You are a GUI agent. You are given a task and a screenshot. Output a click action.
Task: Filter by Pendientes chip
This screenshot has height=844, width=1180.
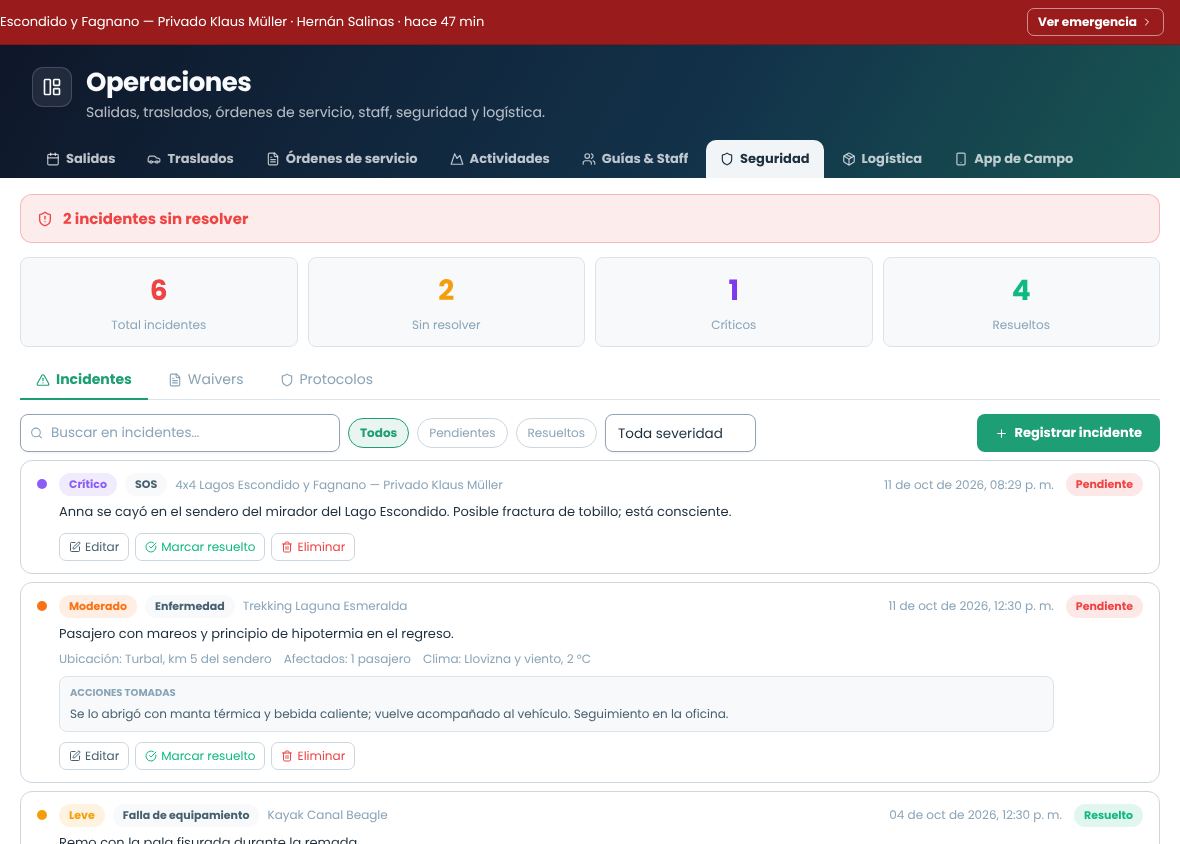coord(462,433)
